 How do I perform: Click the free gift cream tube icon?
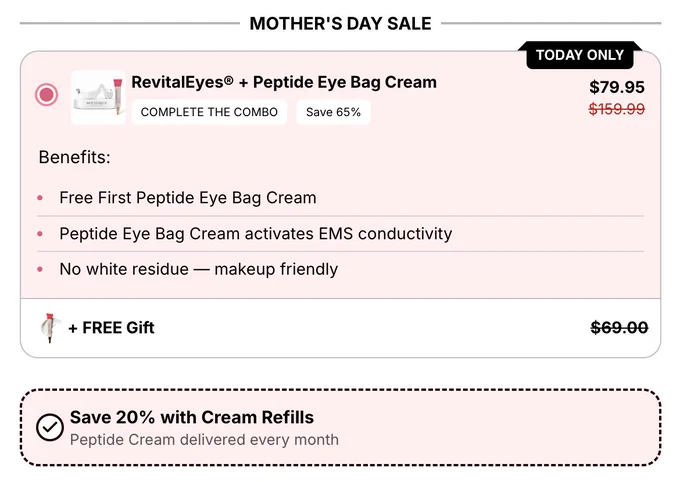49,328
